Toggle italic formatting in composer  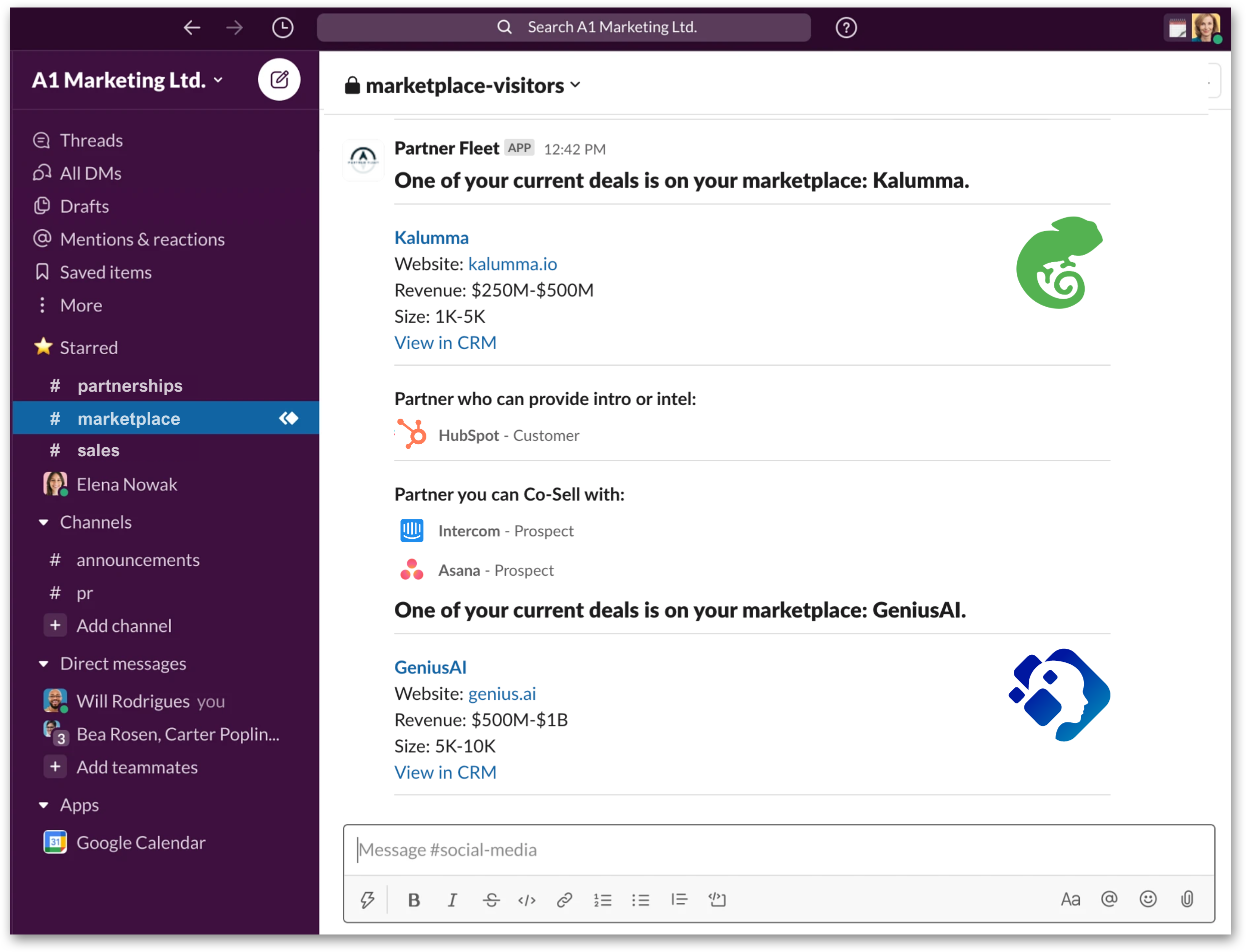[452, 899]
